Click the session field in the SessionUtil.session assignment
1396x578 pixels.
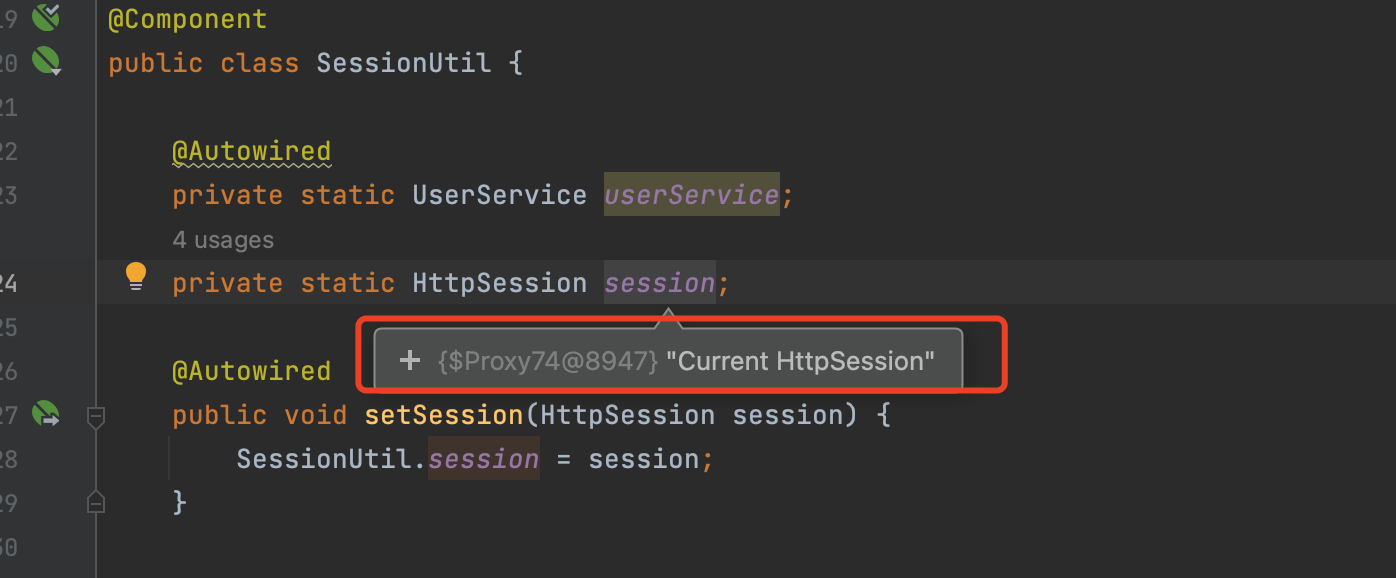tap(484, 459)
